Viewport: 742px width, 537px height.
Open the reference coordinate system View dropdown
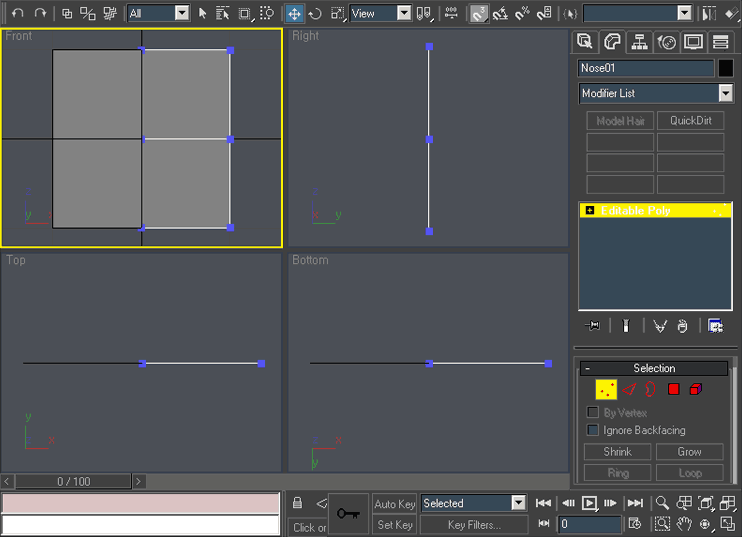pos(403,13)
